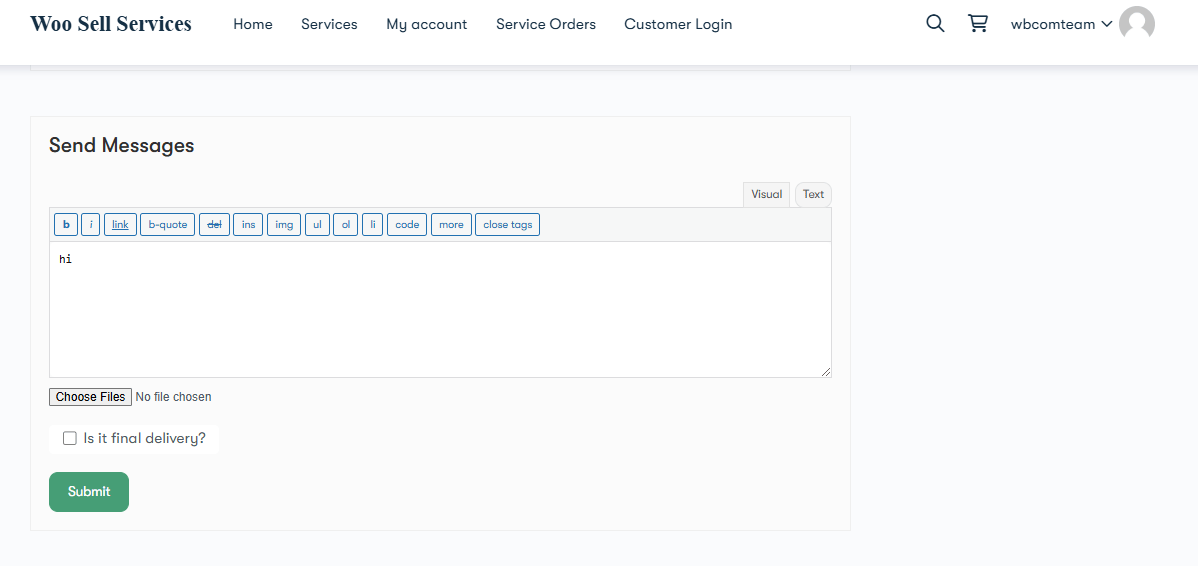Insert code tag with code button
Screen dimensions: 1198x566
coord(407,225)
